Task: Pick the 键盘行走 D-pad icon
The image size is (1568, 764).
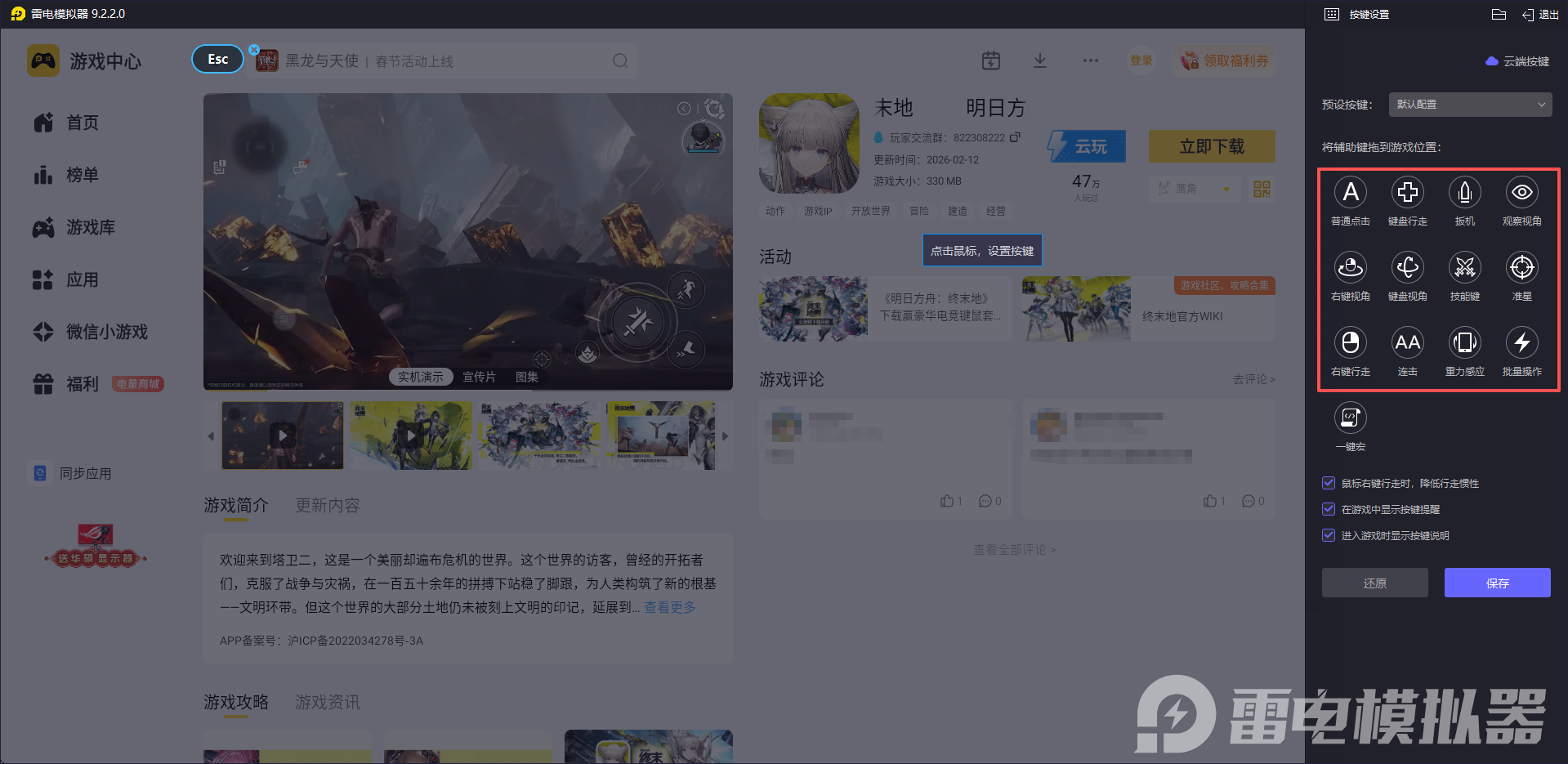Action: point(1408,192)
